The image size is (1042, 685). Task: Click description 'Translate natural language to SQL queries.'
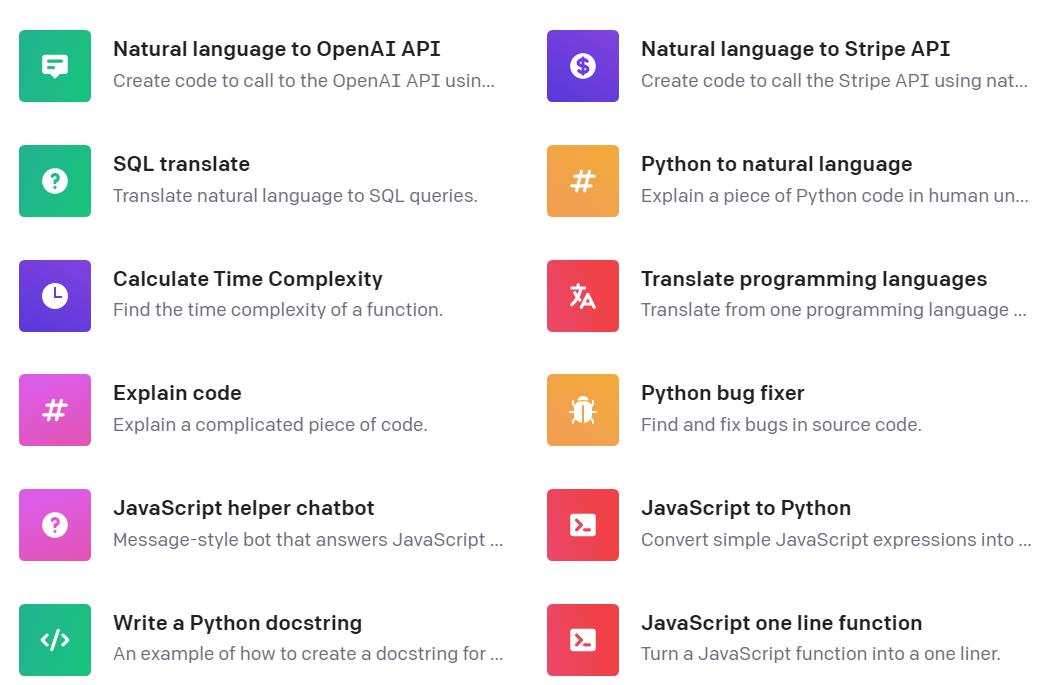[295, 196]
